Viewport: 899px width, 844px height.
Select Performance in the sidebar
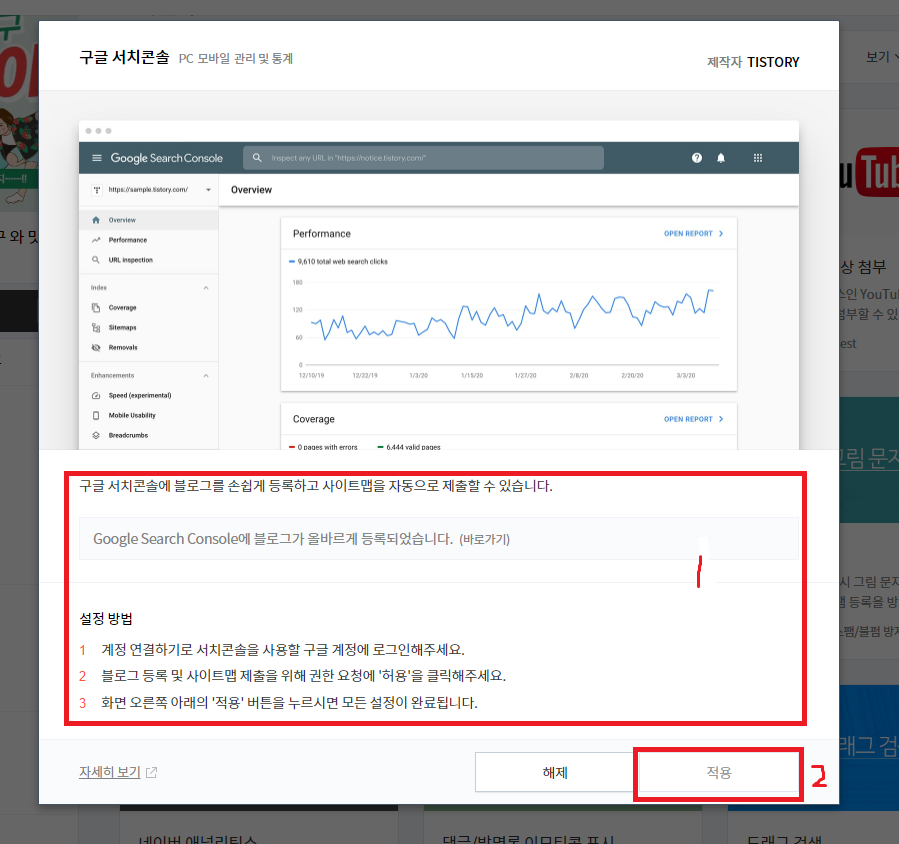(x=148, y=240)
